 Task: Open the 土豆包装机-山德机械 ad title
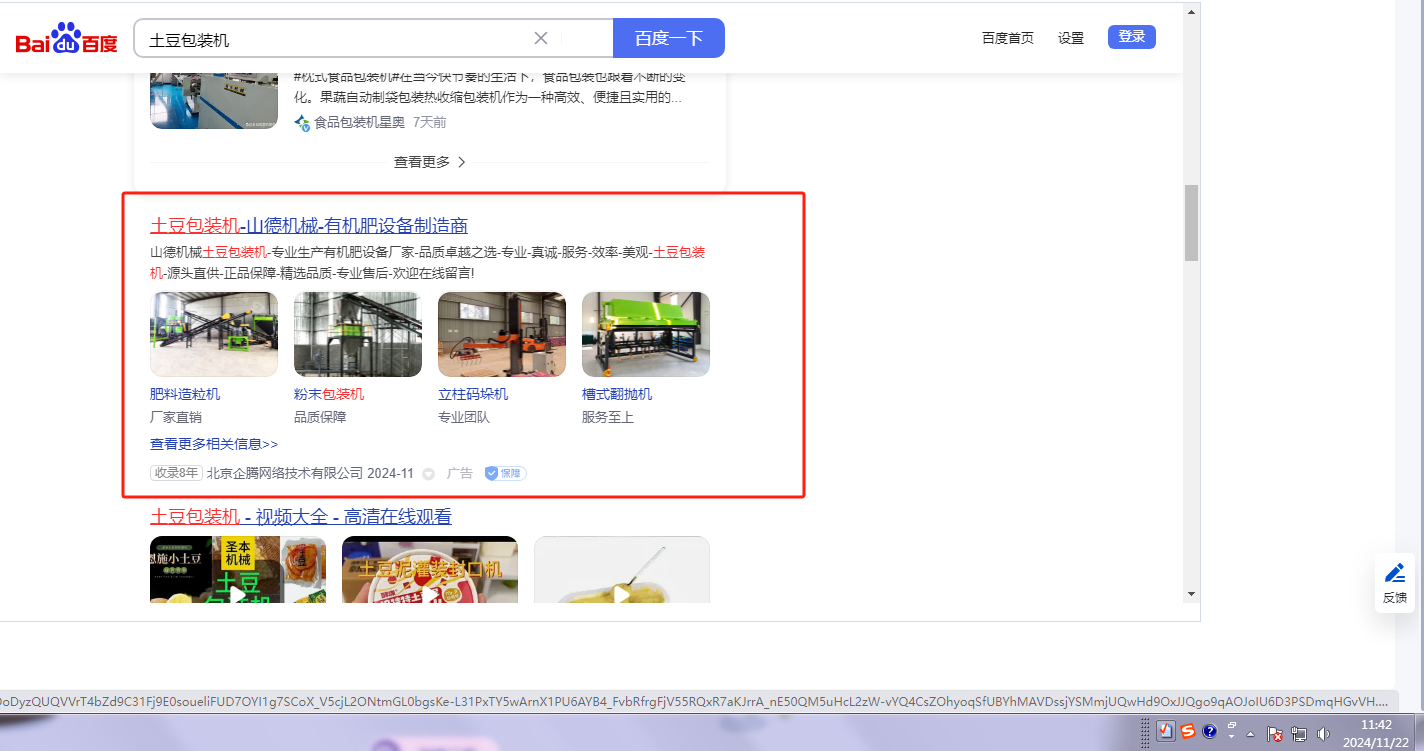point(309,225)
